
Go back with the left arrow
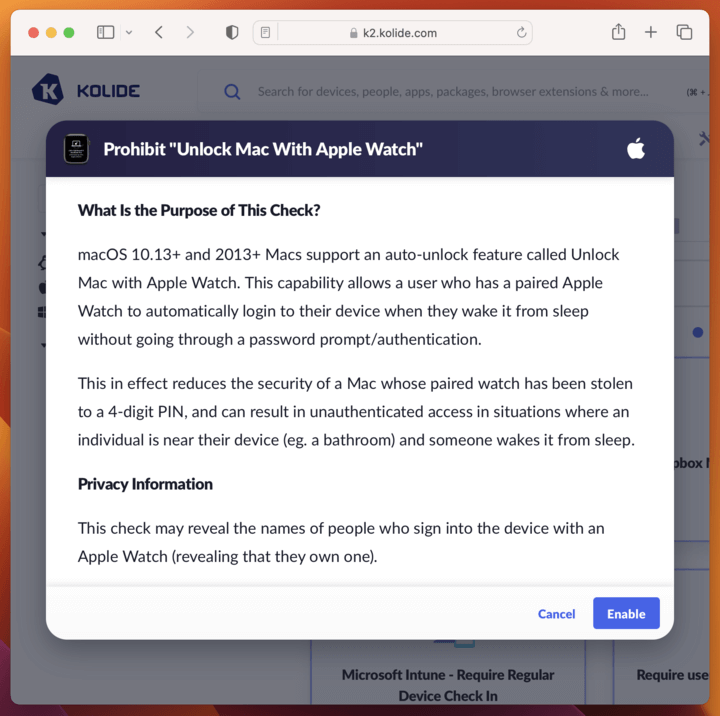point(159,33)
